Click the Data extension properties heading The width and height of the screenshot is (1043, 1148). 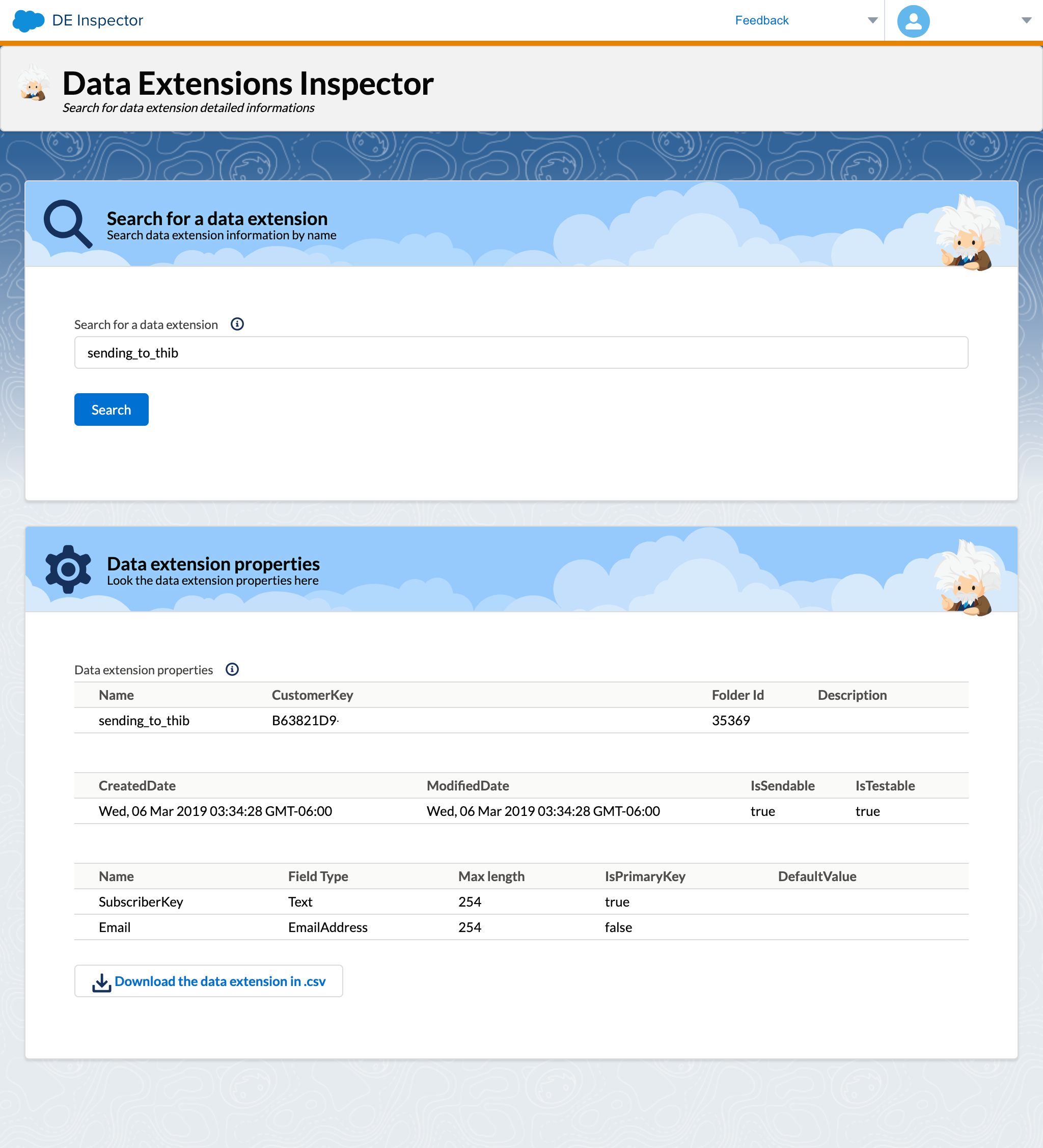click(x=213, y=563)
